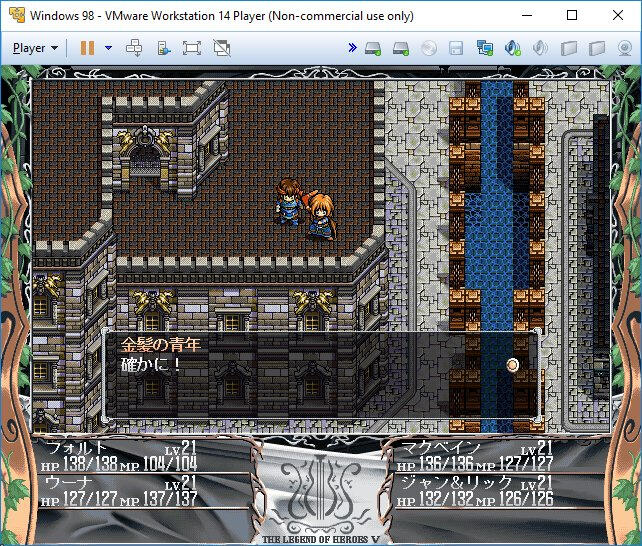Expand the double-chevron device toolbar

click(x=352, y=48)
